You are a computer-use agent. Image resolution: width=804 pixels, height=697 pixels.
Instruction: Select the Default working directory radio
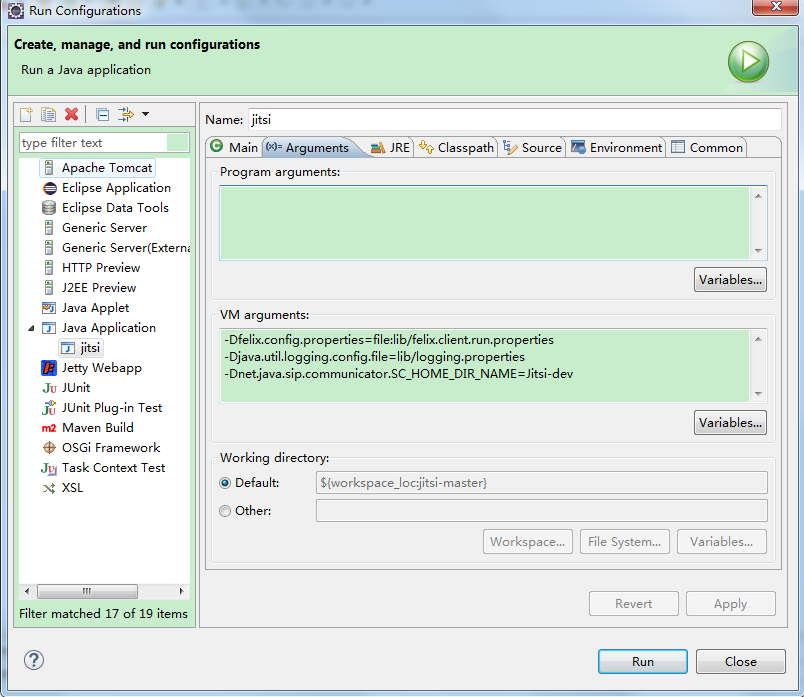pos(225,483)
